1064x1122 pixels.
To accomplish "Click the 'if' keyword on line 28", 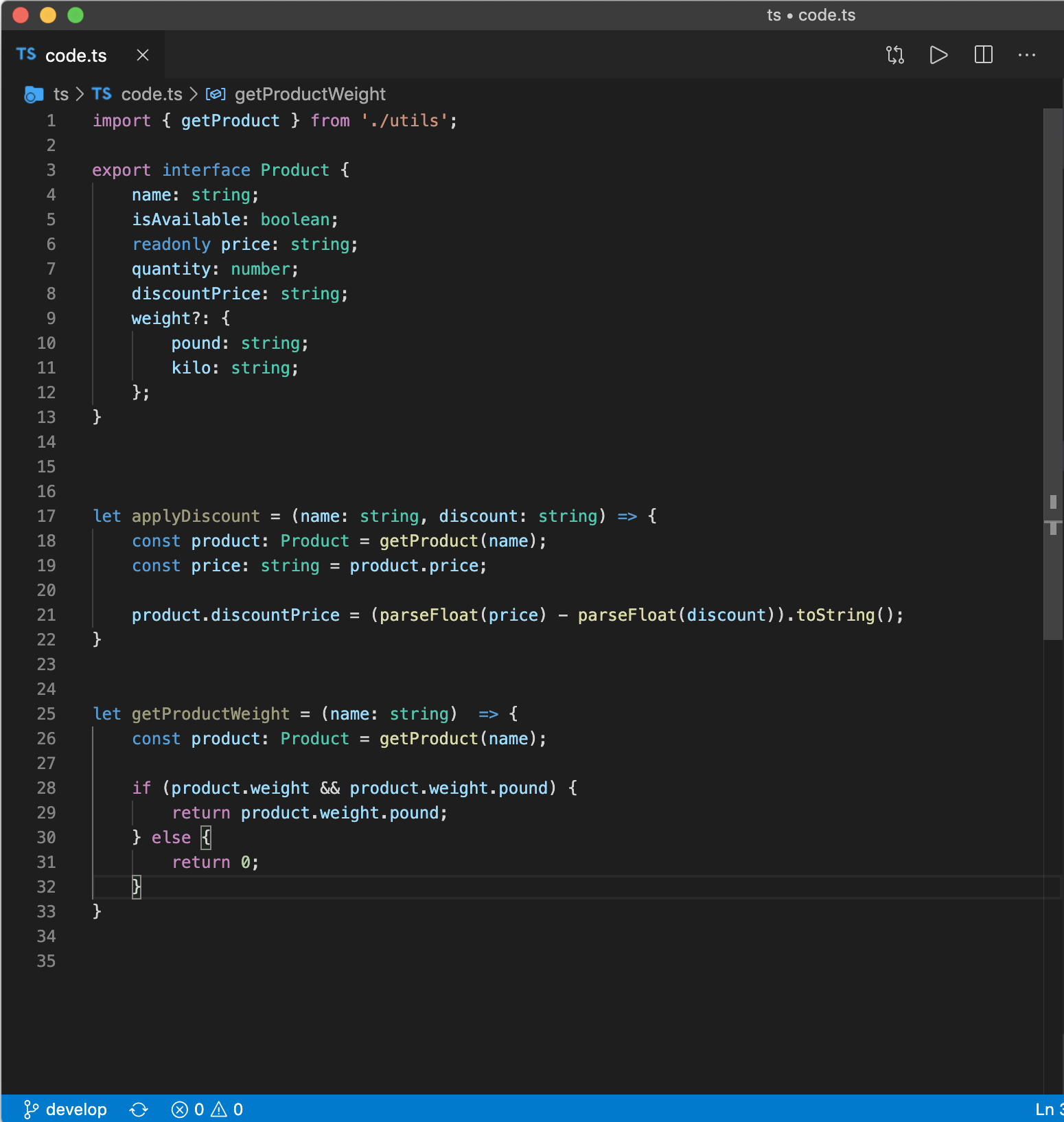I will point(141,788).
